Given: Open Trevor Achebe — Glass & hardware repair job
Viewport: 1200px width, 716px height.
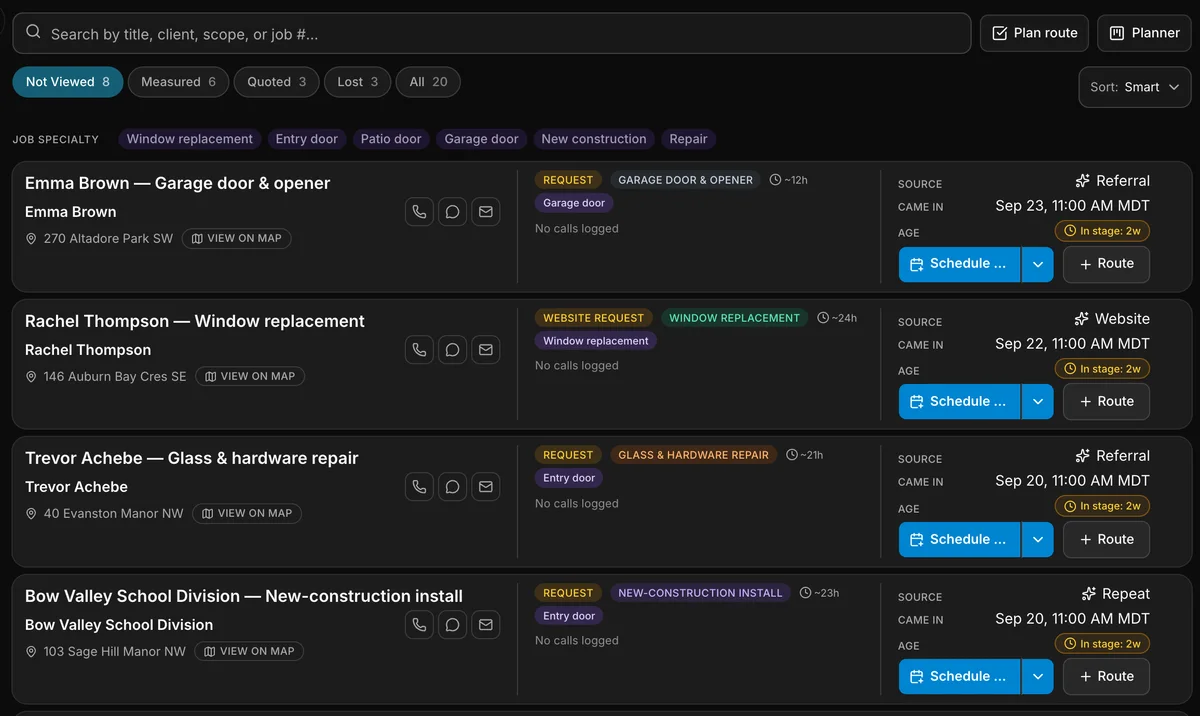Looking at the screenshot, I should (192, 458).
